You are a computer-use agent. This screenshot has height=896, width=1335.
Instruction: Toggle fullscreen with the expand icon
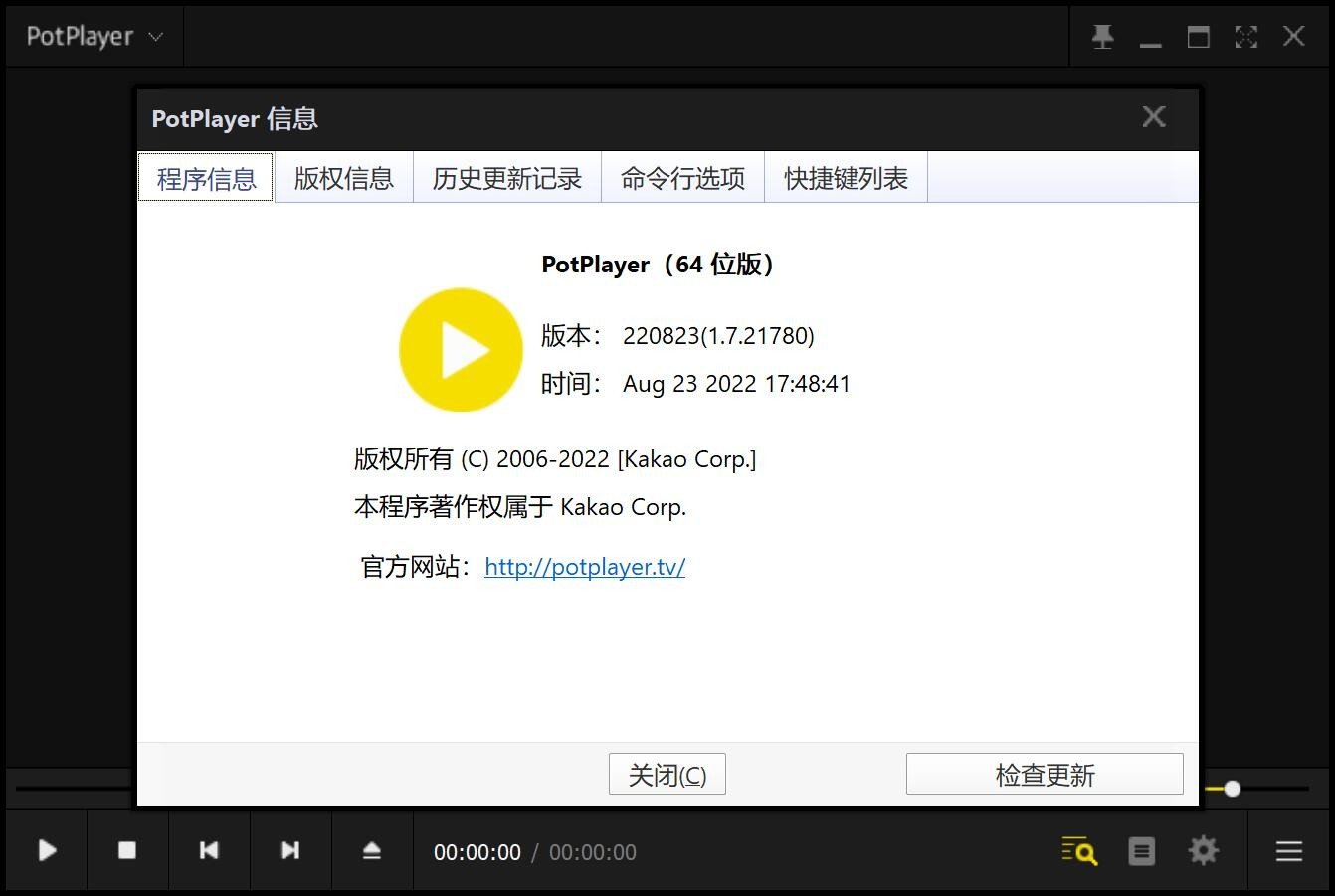coord(1245,36)
